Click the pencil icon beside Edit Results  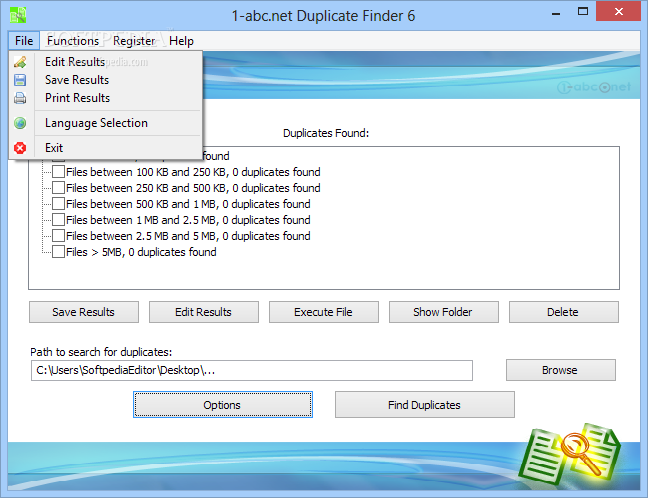[x=20, y=62]
